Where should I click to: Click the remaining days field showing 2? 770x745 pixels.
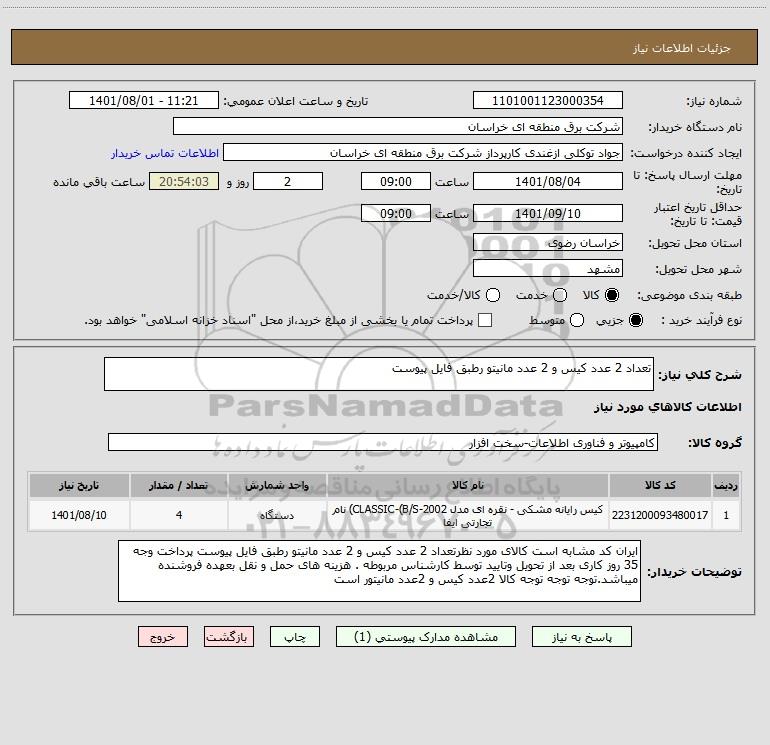[x=288, y=181]
